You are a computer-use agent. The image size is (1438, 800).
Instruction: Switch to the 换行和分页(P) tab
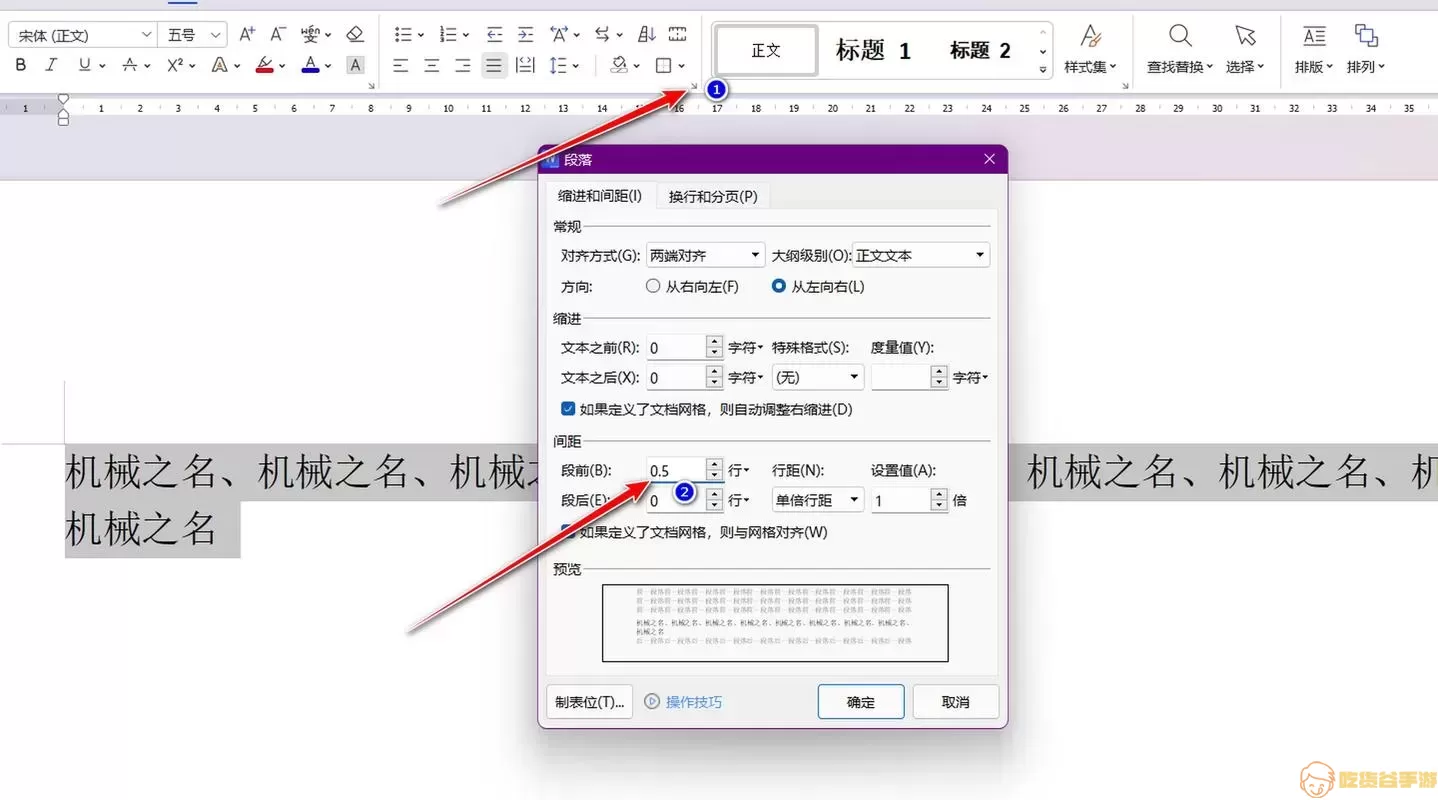[x=713, y=196]
